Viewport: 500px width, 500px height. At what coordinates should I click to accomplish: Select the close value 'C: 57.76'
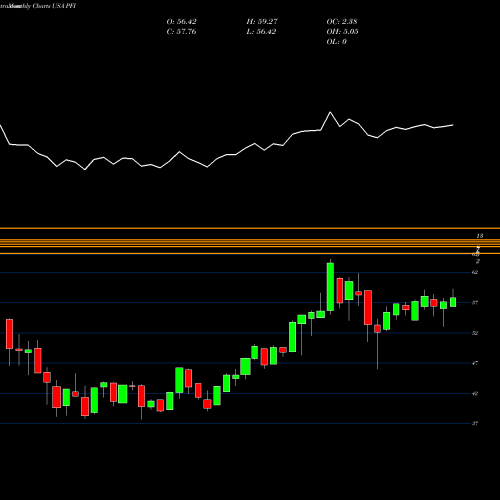click(x=181, y=31)
